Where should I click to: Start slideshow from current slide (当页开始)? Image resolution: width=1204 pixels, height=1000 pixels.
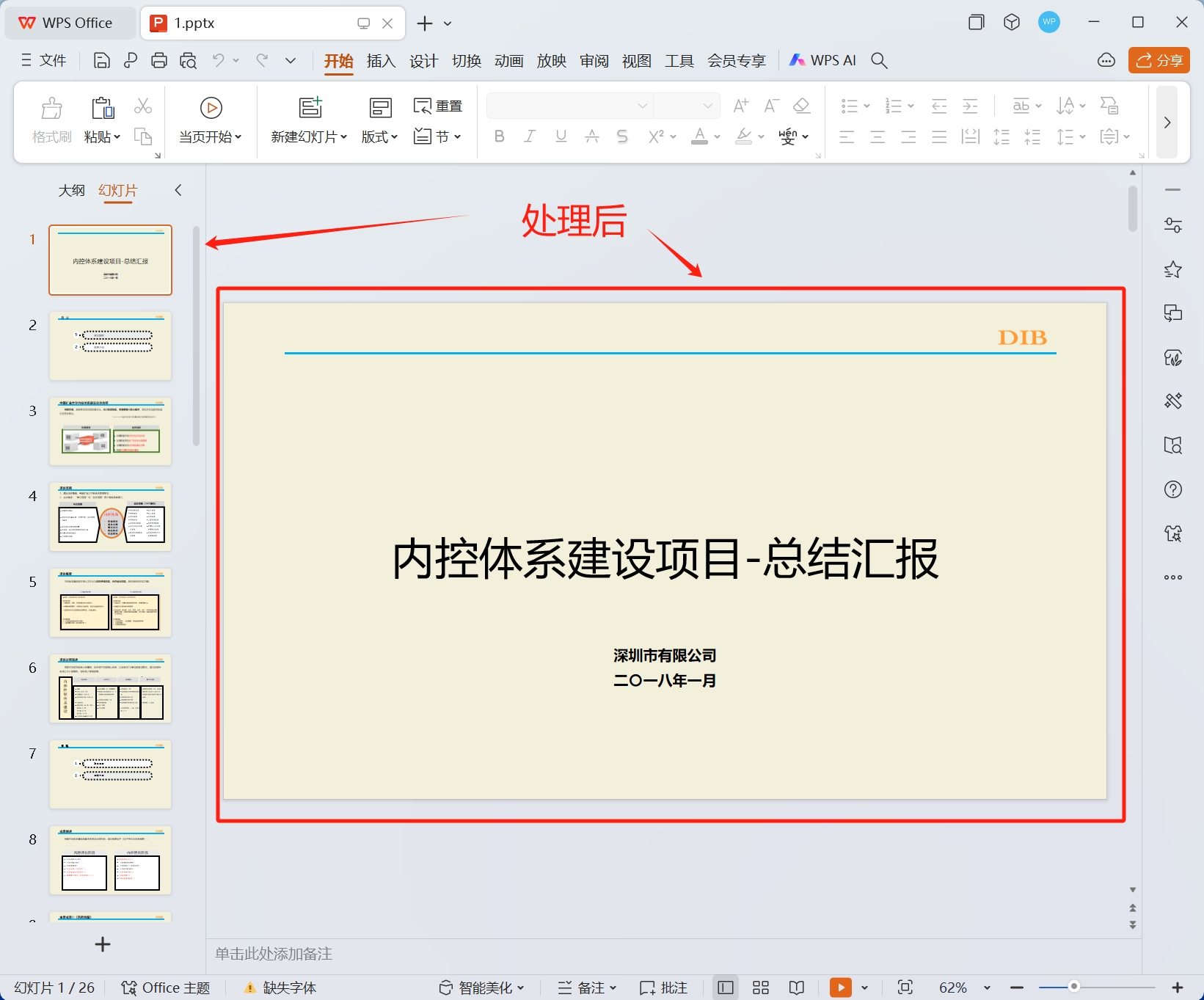211,119
